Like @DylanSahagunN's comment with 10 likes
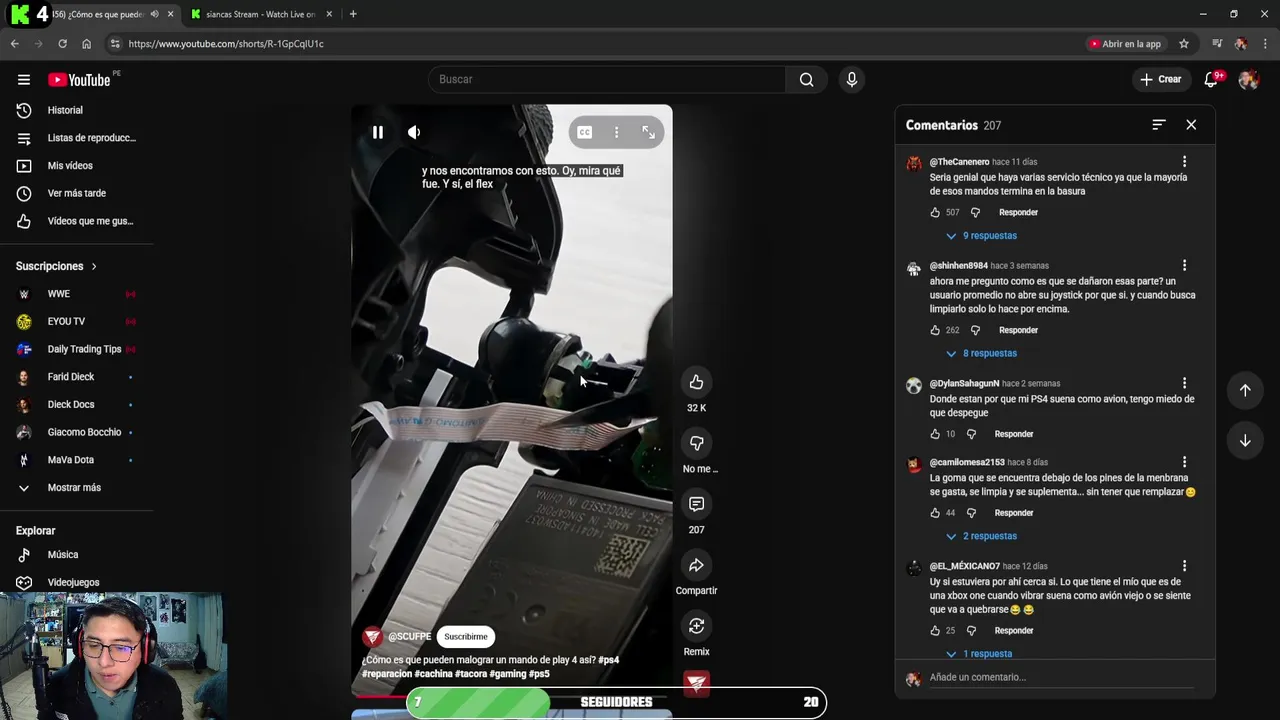This screenshot has height=720, width=1280. (935, 434)
